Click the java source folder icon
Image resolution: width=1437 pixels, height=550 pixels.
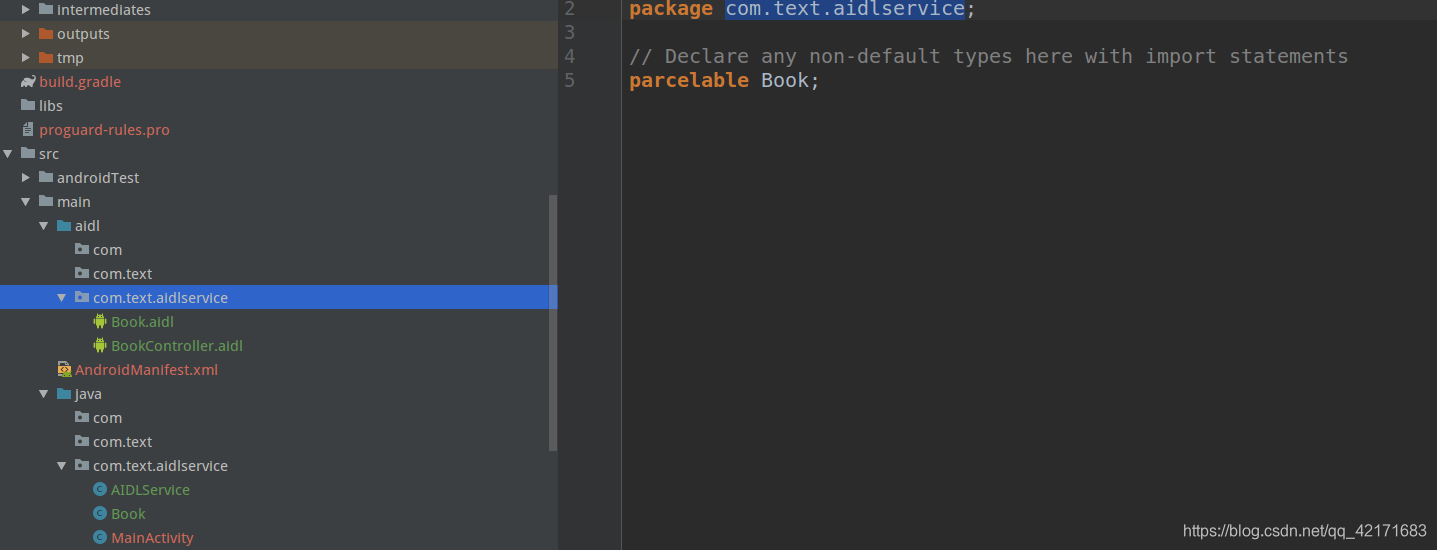click(x=64, y=393)
